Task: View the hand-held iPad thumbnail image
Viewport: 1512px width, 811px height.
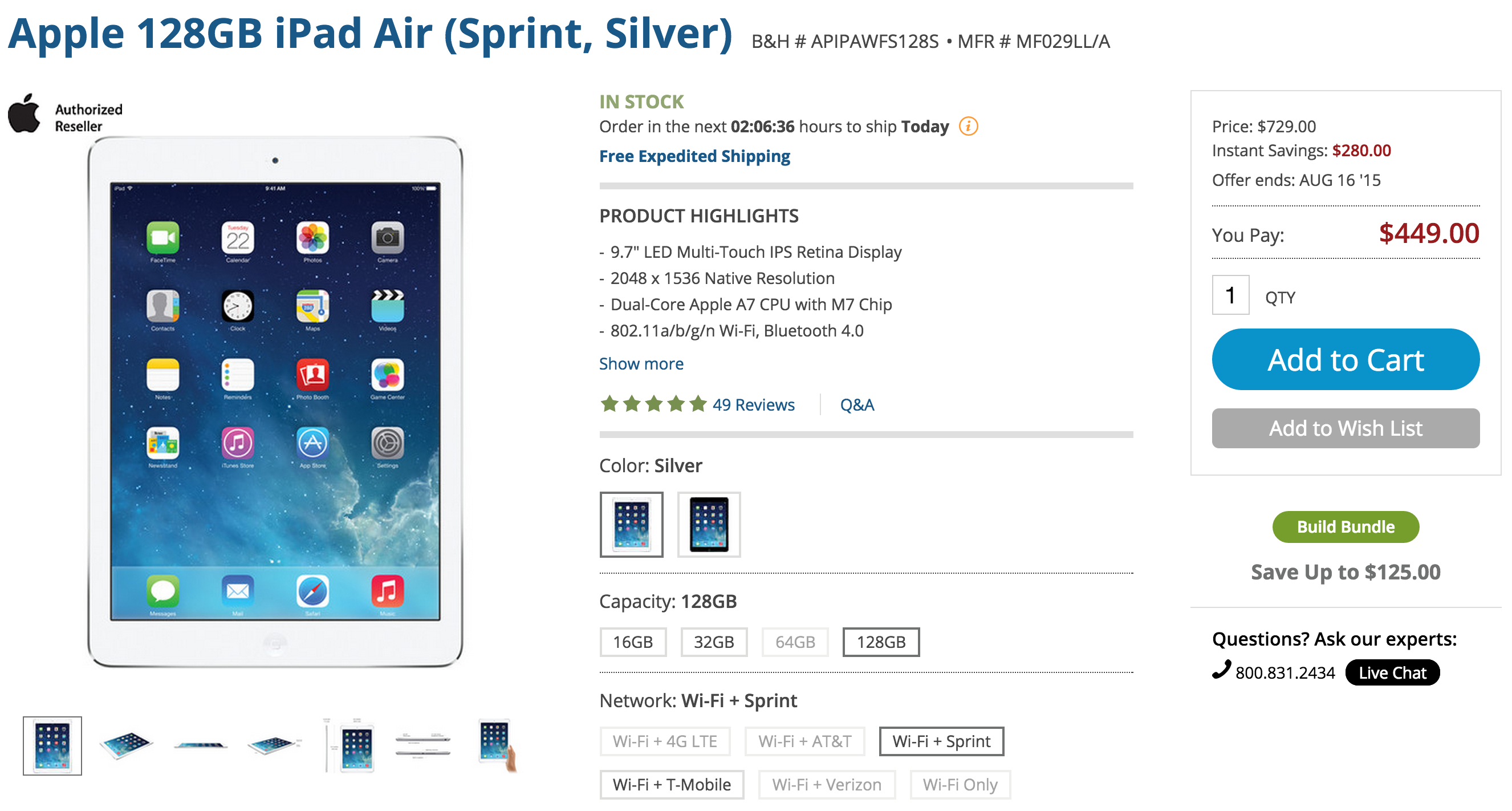Action: point(497,745)
